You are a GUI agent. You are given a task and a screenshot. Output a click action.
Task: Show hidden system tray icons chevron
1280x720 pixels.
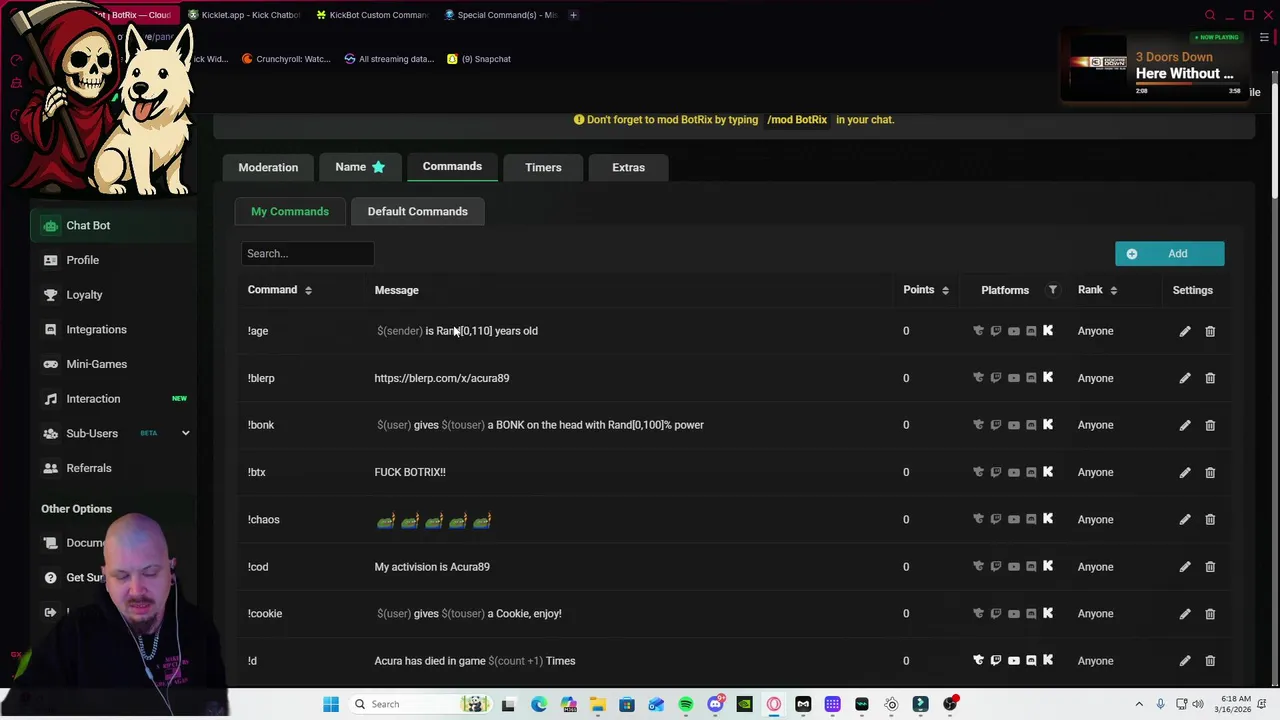pyautogui.click(x=1139, y=704)
